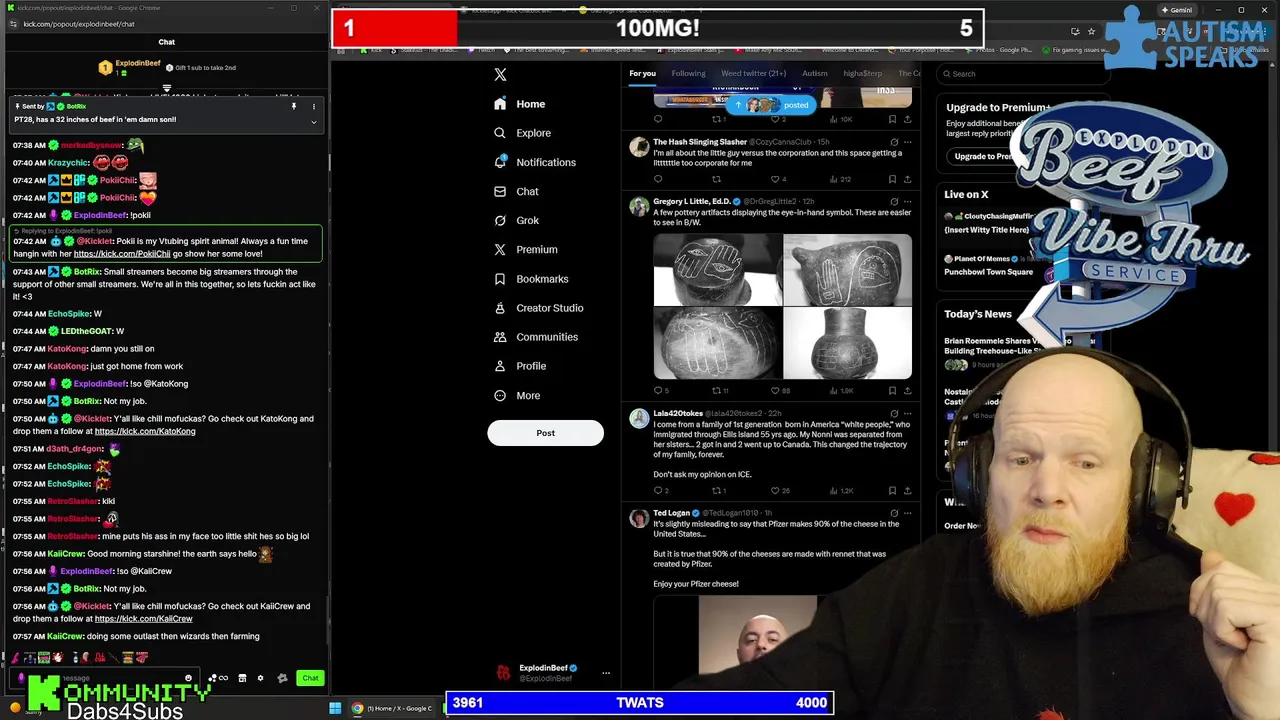The height and width of the screenshot is (720, 1280).
Task: Expand pinned BotRix message chevron
Action: tap(313, 122)
